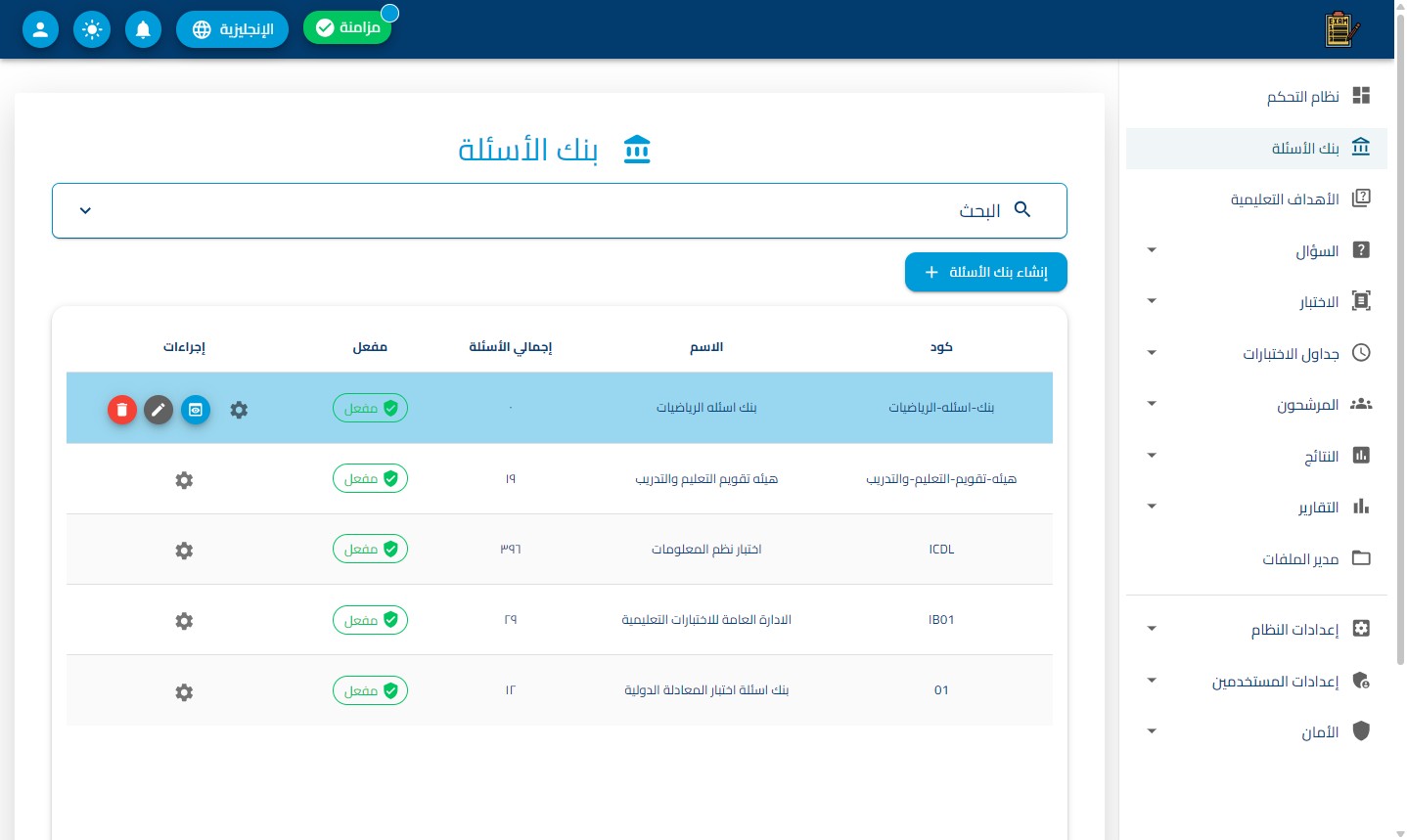The width and height of the screenshot is (1407, 840).
Task: Focus the البحث search field
Action: tap(559, 210)
